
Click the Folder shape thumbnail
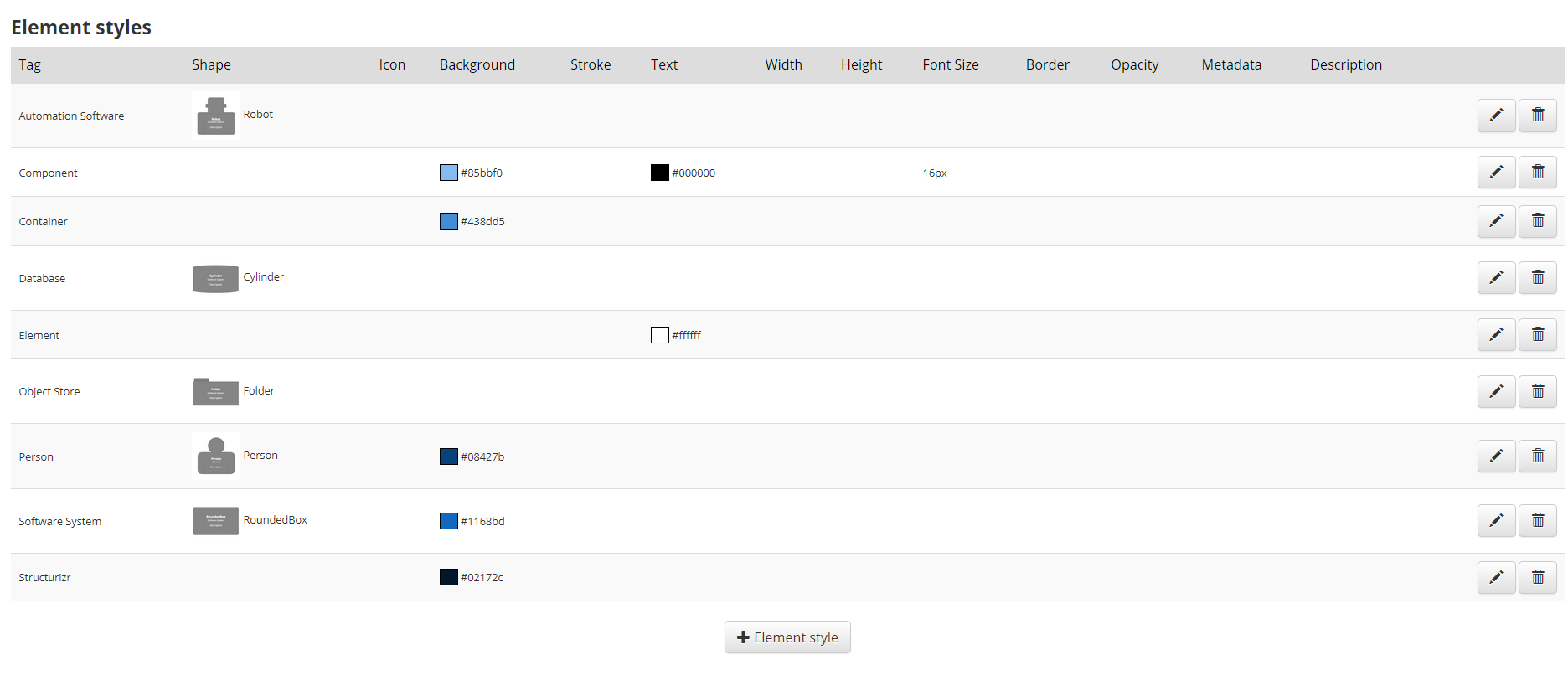click(x=216, y=391)
